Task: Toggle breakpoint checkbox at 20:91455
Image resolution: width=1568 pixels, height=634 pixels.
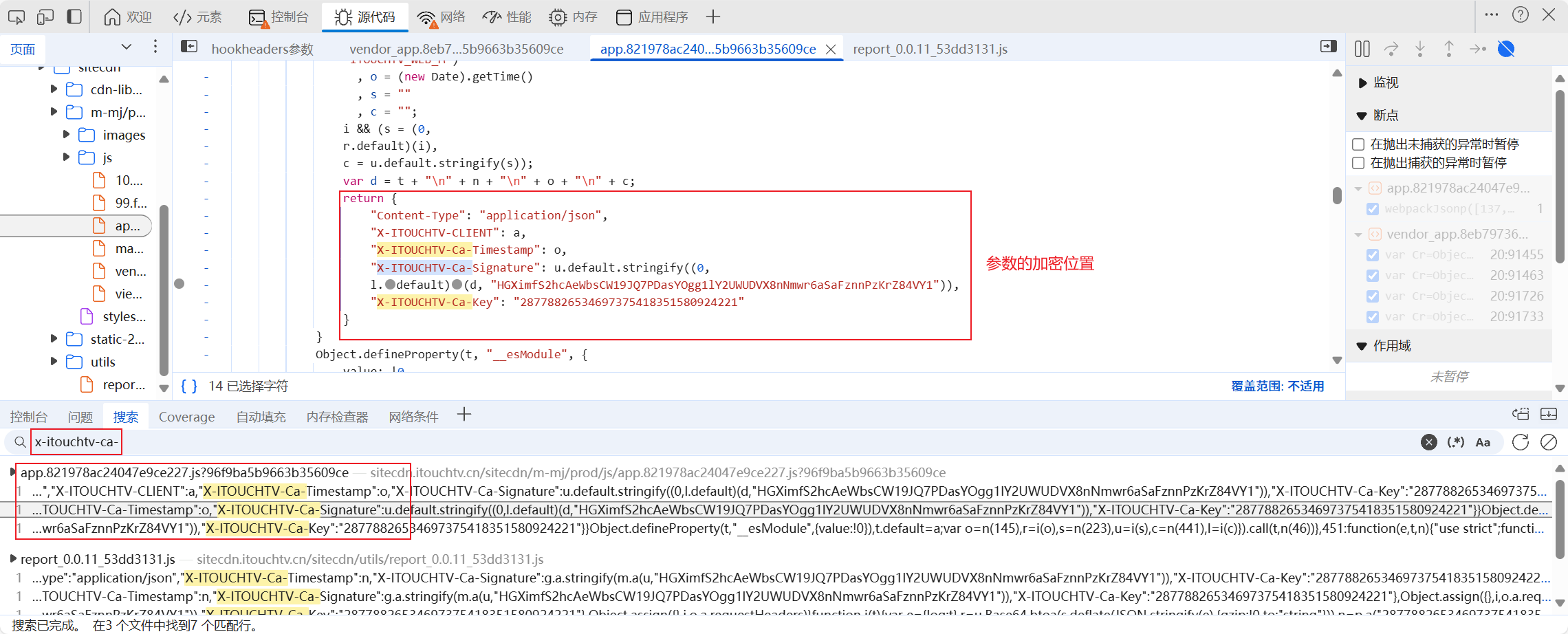Action: point(1373,255)
